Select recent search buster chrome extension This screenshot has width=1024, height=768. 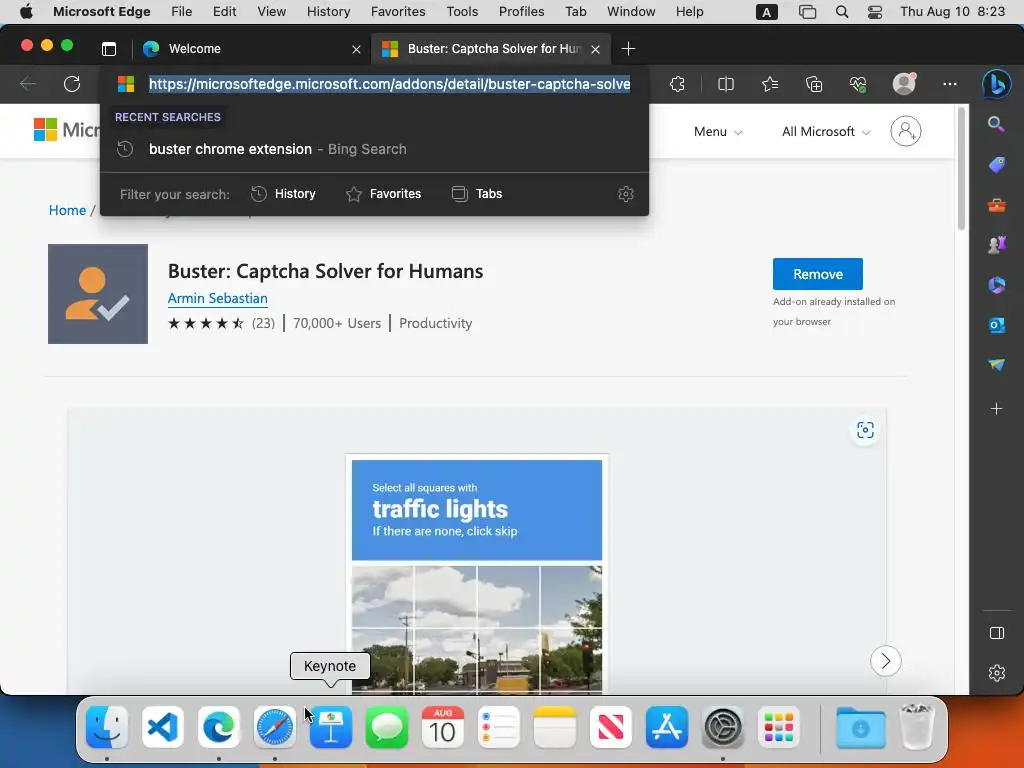click(374, 150)
